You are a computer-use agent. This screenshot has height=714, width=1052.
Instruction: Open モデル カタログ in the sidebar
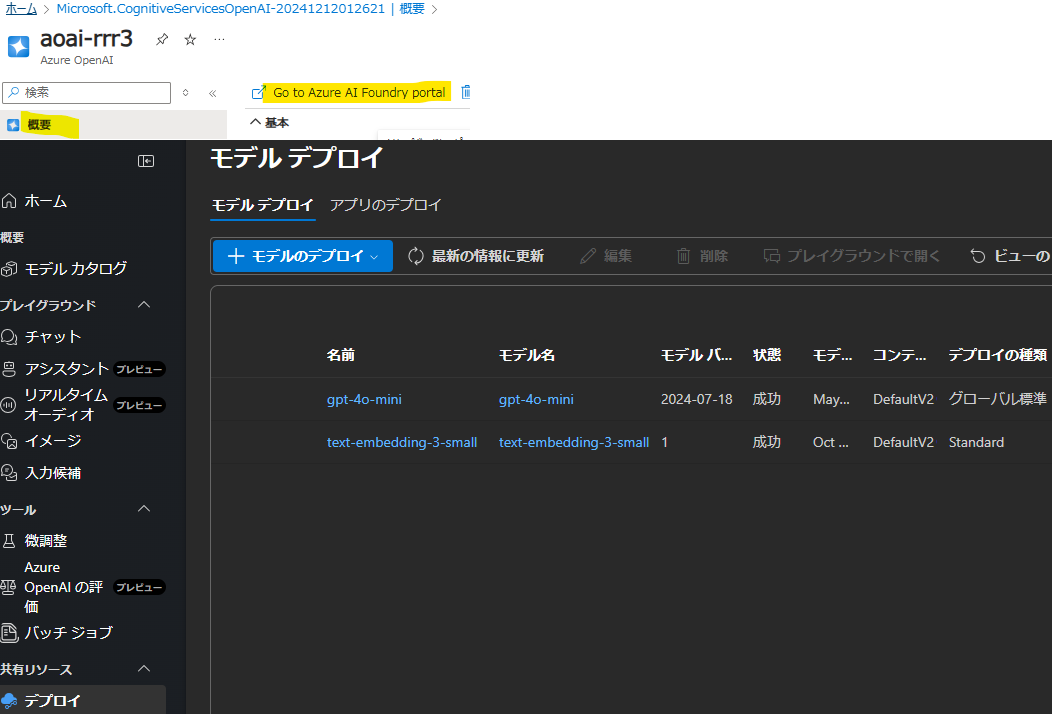76,269
